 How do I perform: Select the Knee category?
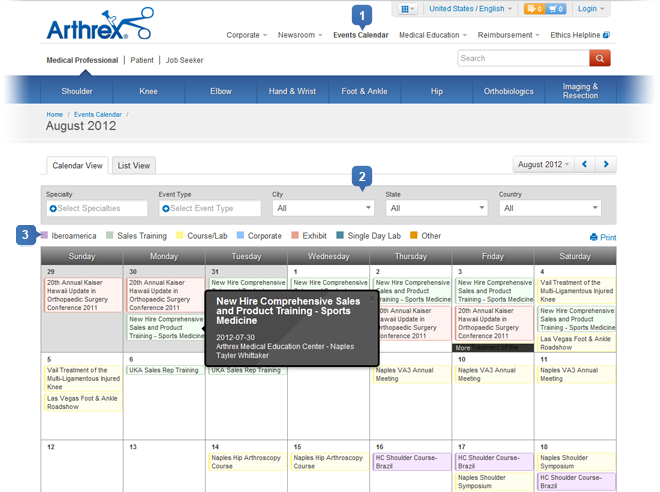tap(148, 91)
